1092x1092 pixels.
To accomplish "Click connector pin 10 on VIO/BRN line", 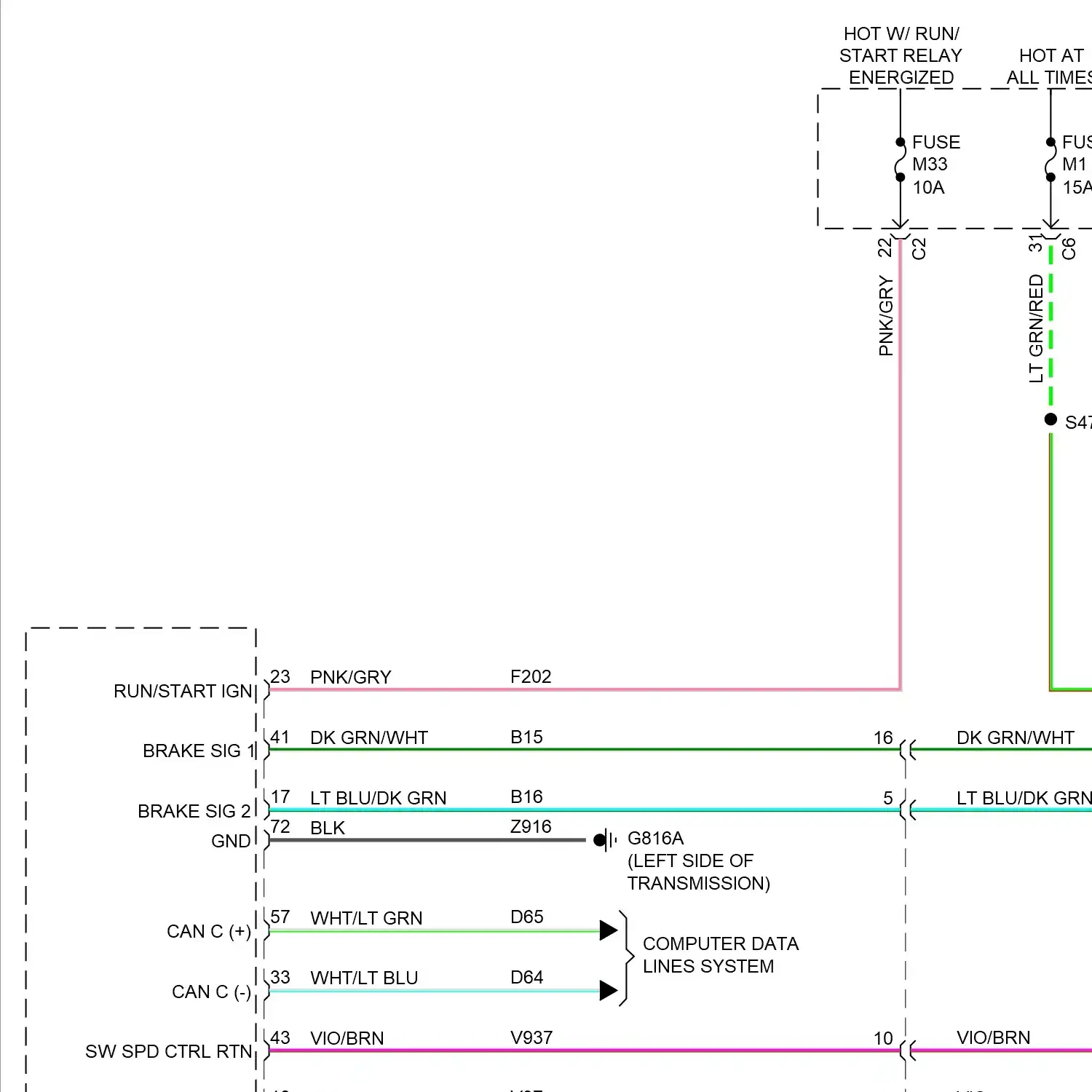I will pos(883,1038).
